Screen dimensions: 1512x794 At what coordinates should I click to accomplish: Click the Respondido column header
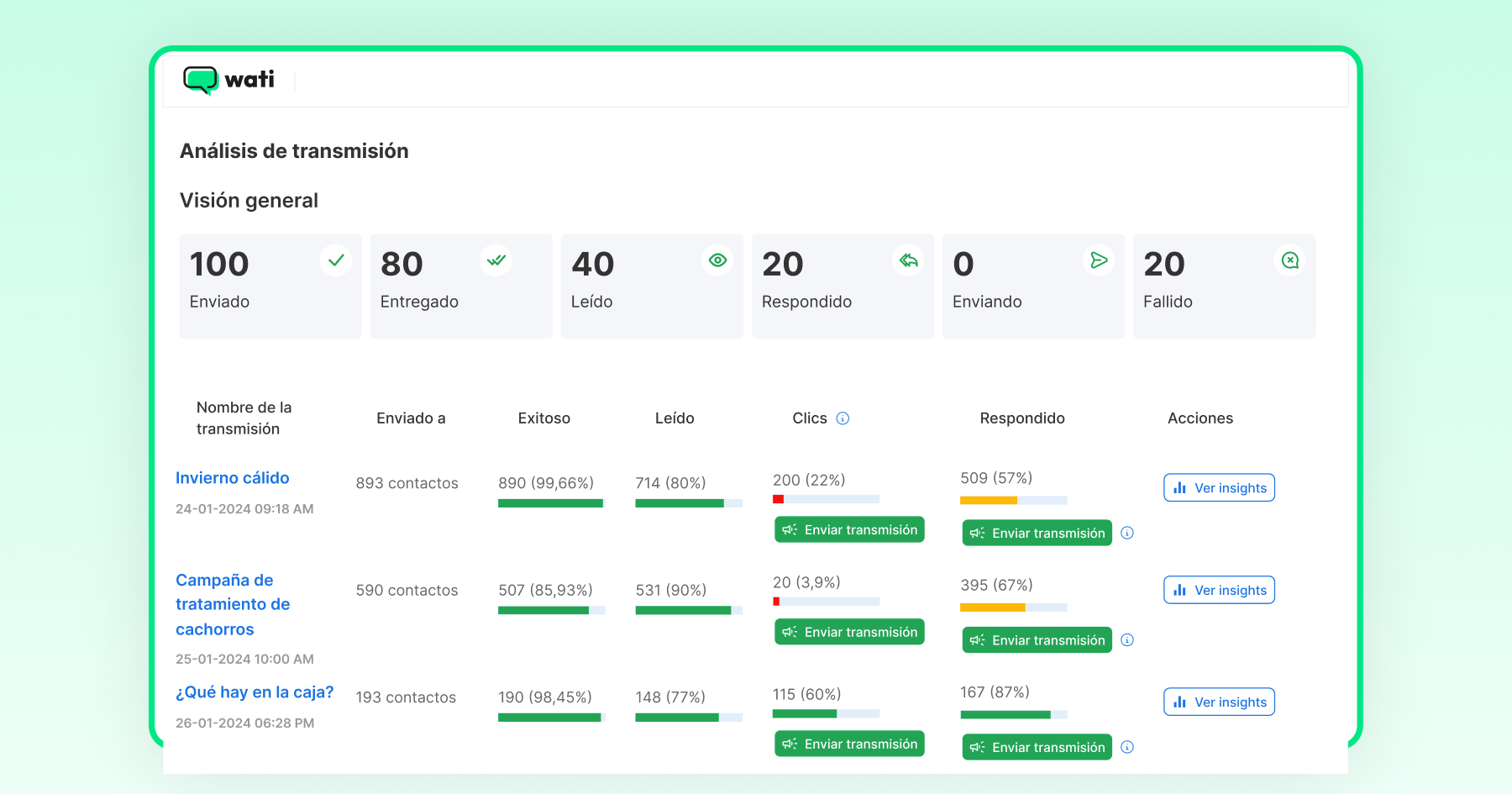(1022, 418)
